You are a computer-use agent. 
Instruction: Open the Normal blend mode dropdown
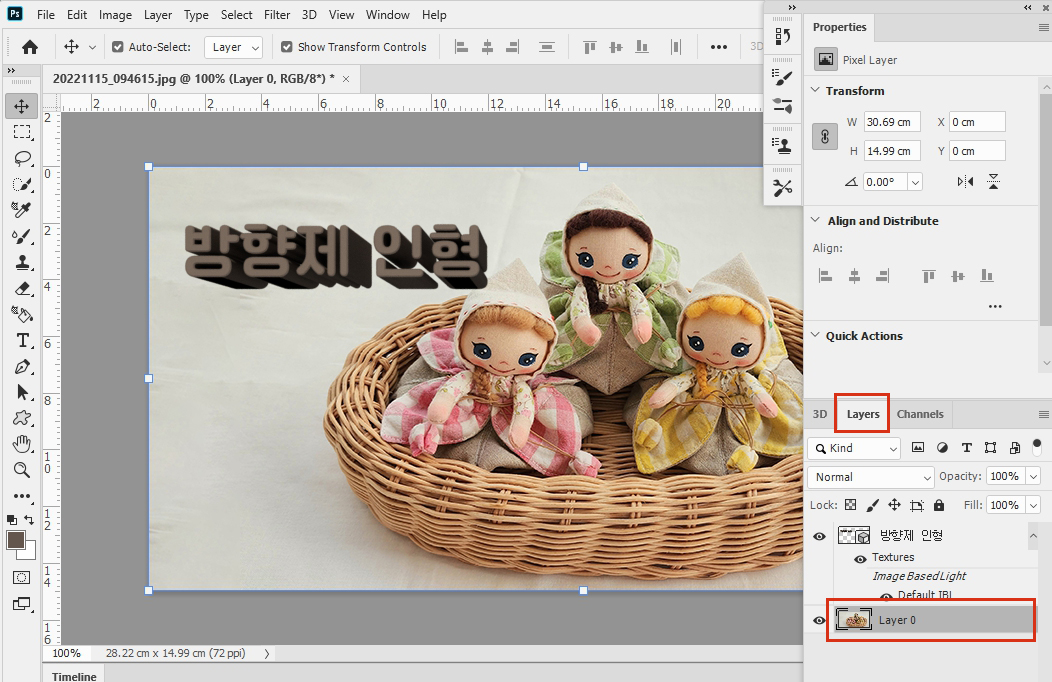[x=871, y=477]
